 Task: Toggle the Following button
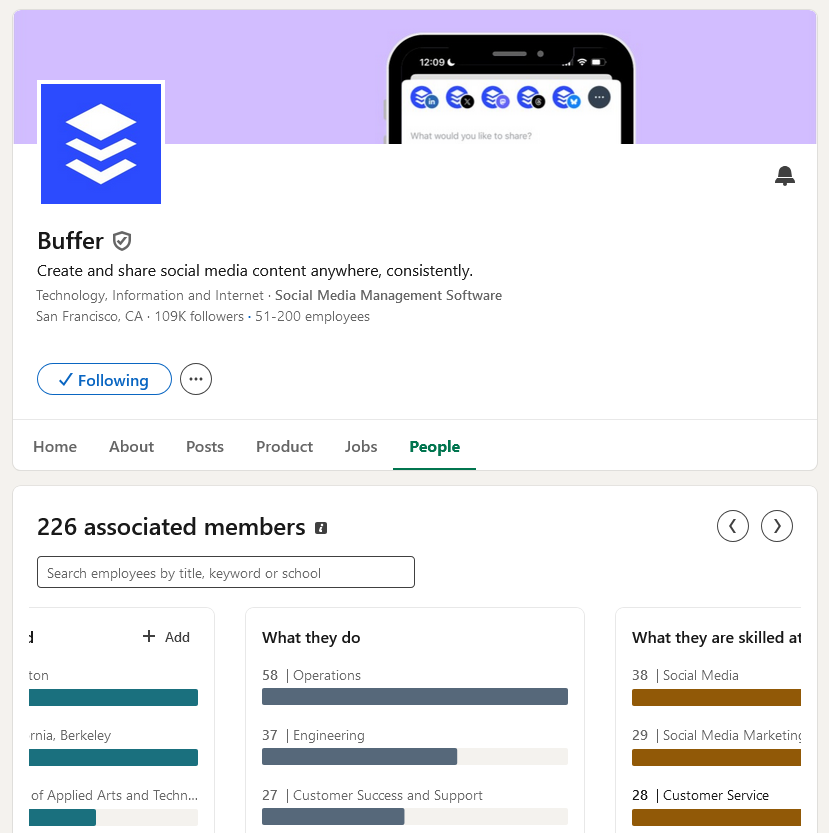click(x=104, y=379)
